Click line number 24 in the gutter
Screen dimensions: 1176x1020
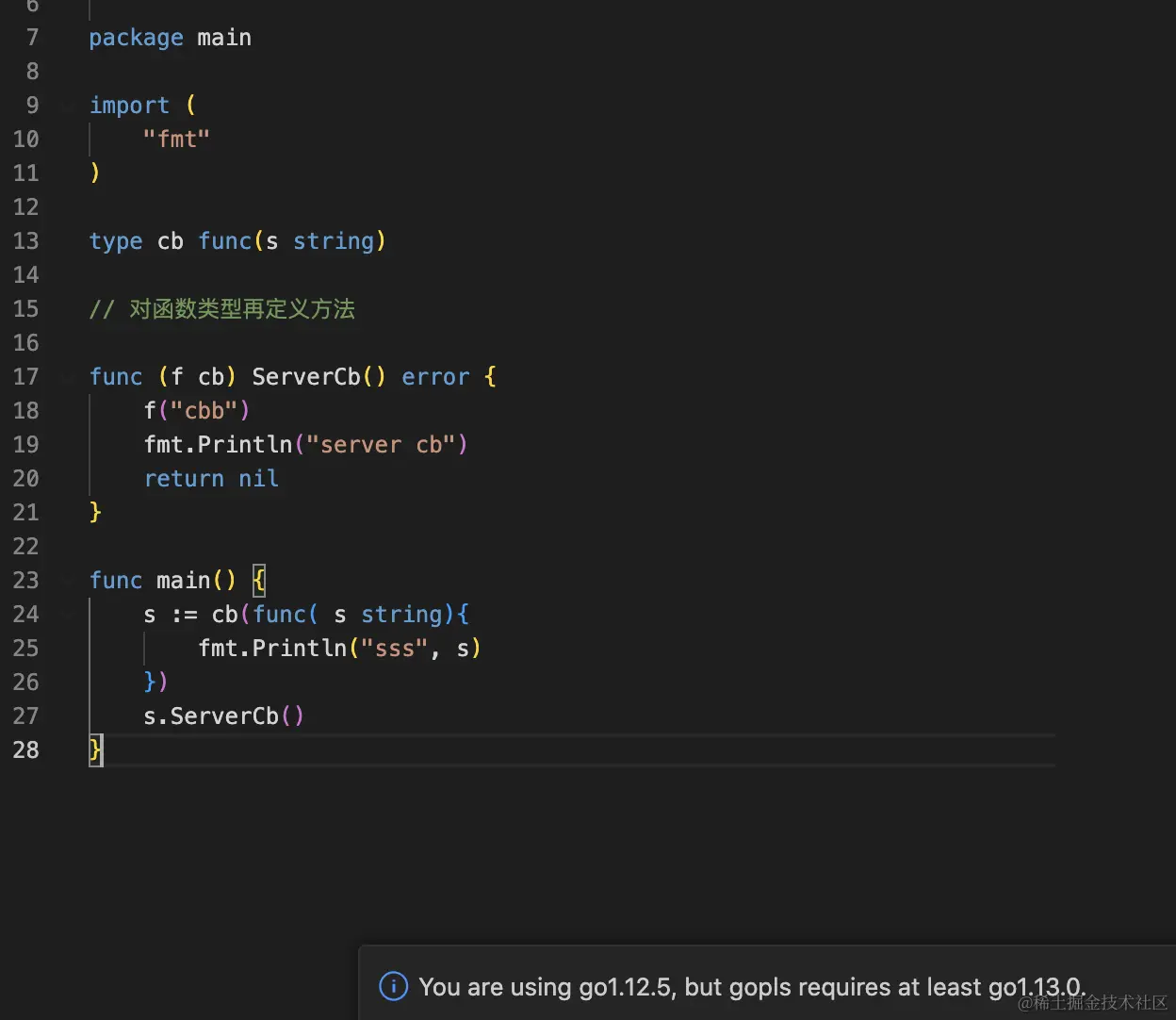[26, 615]
